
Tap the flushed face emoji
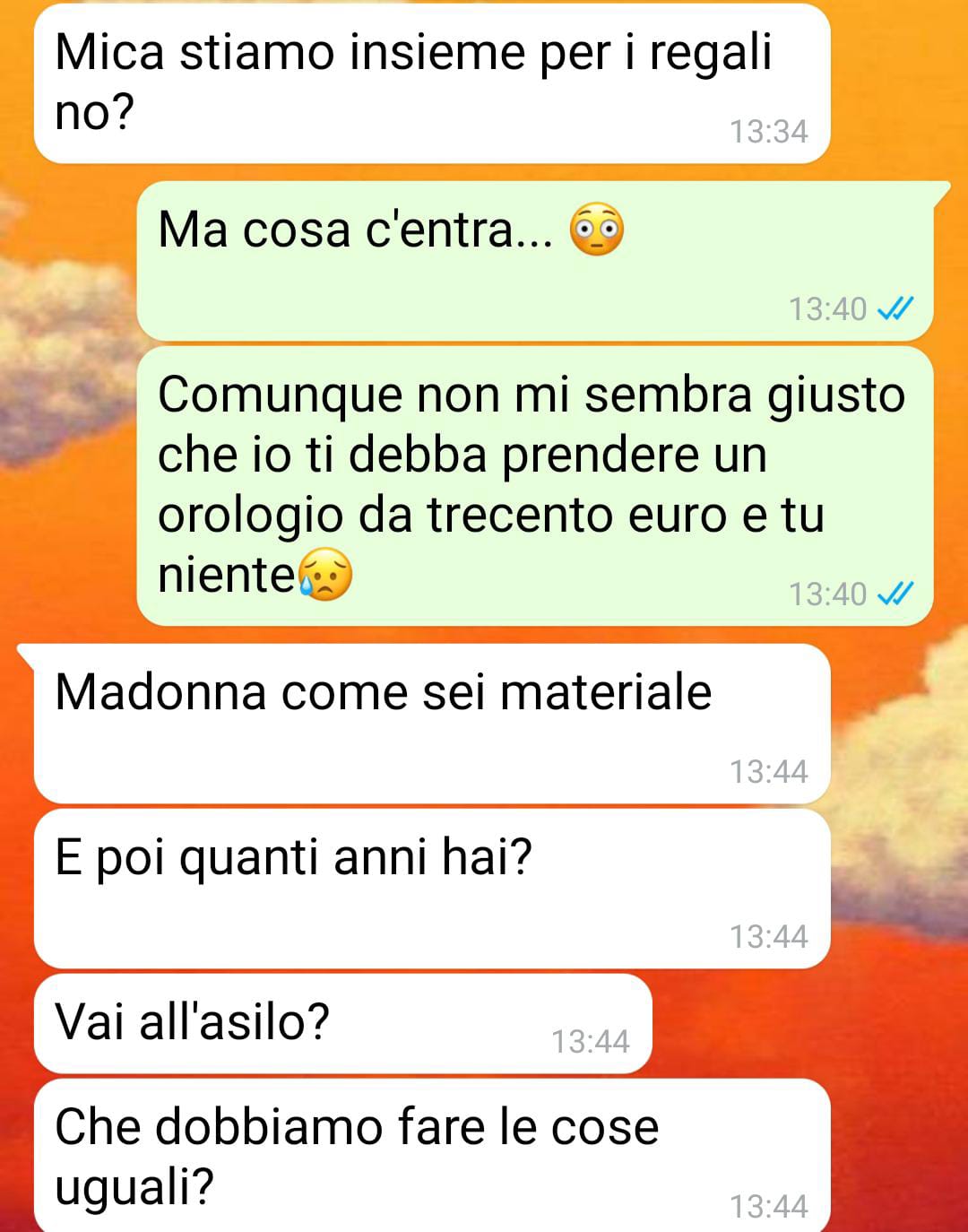click(597, 230)
